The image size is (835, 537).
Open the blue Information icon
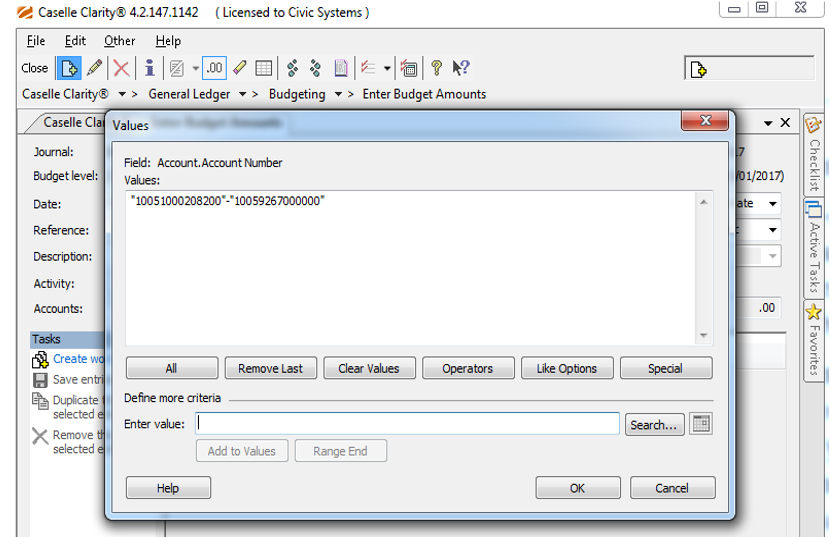pyautogui.click(x=150, y=68)
